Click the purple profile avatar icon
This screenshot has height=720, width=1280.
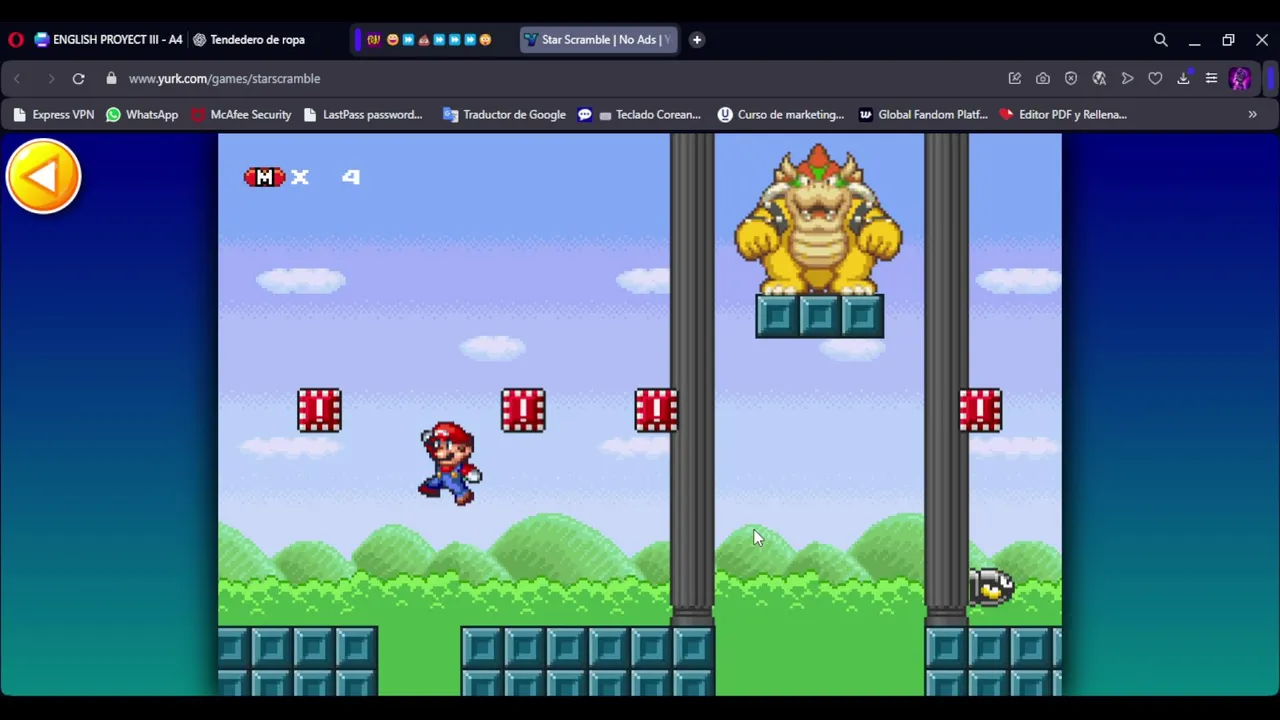pos(1240,78)
